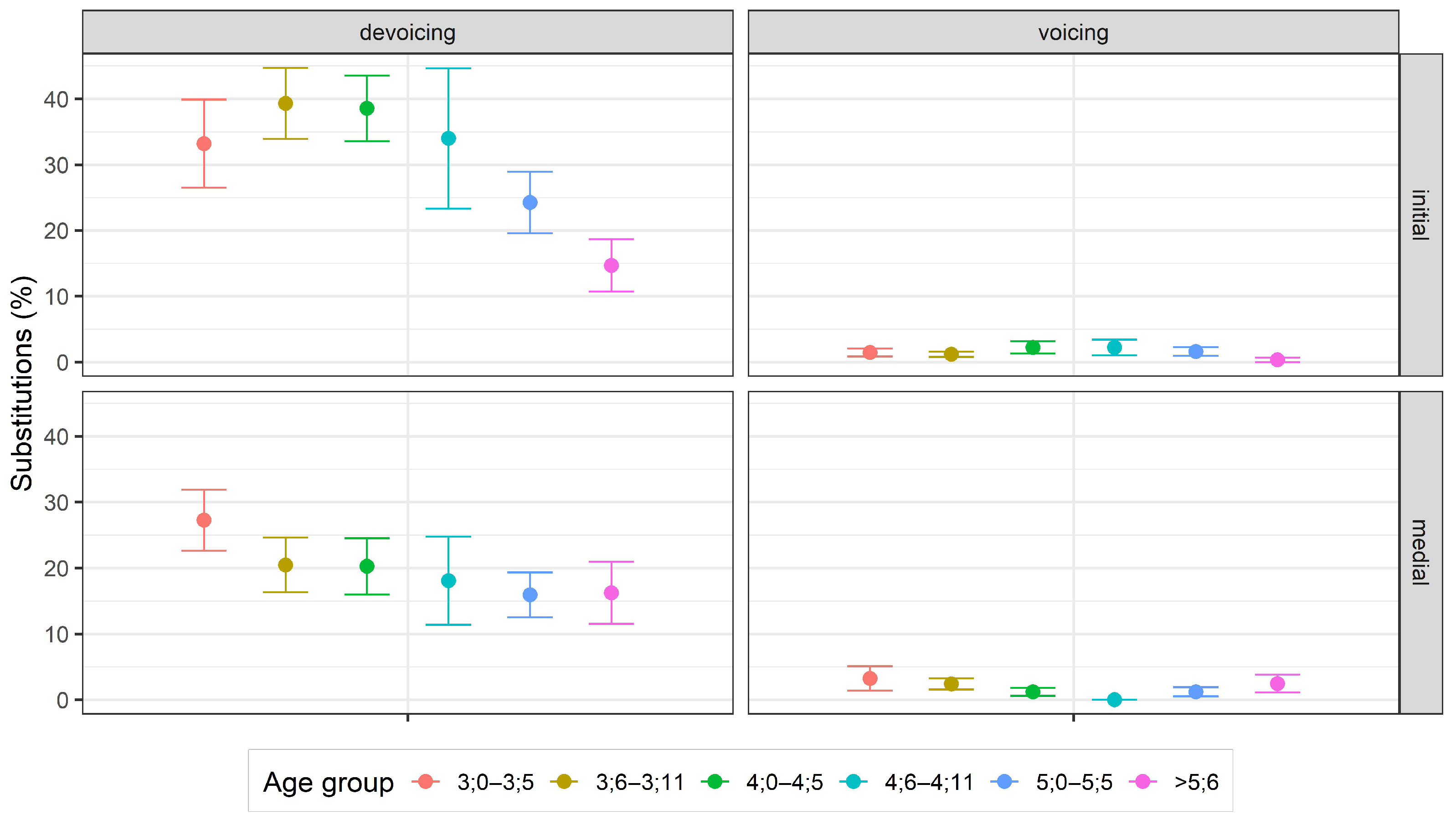Select the blue 5;0–5;5 legend marker
The width and height of the screenshot is (1456, 825).
coord(1004,782)
